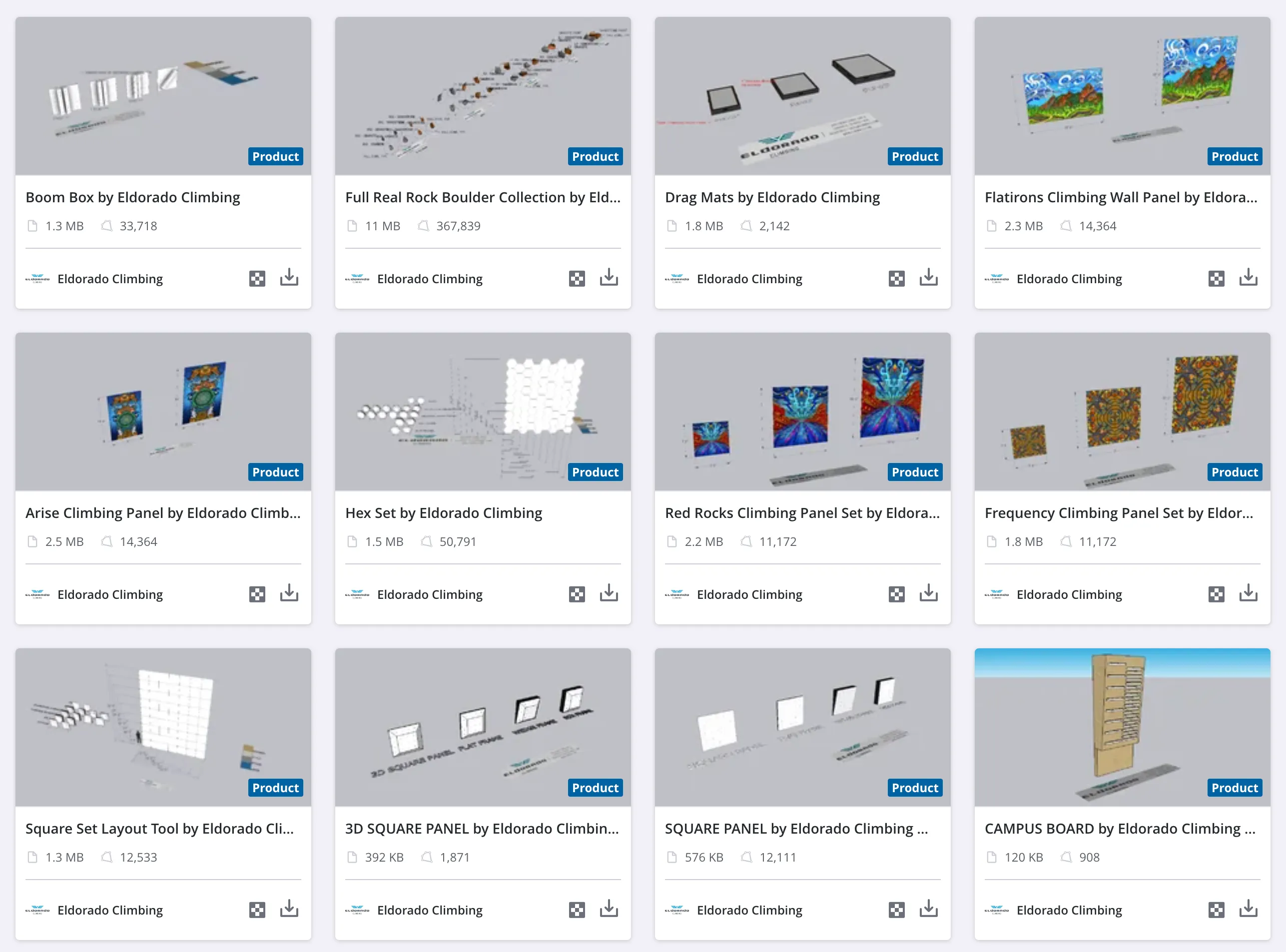This screenshot has height=952, width=1286.
Task: Click grid icon on Red Rocks Panel card
Action: [x=896, y=594]
